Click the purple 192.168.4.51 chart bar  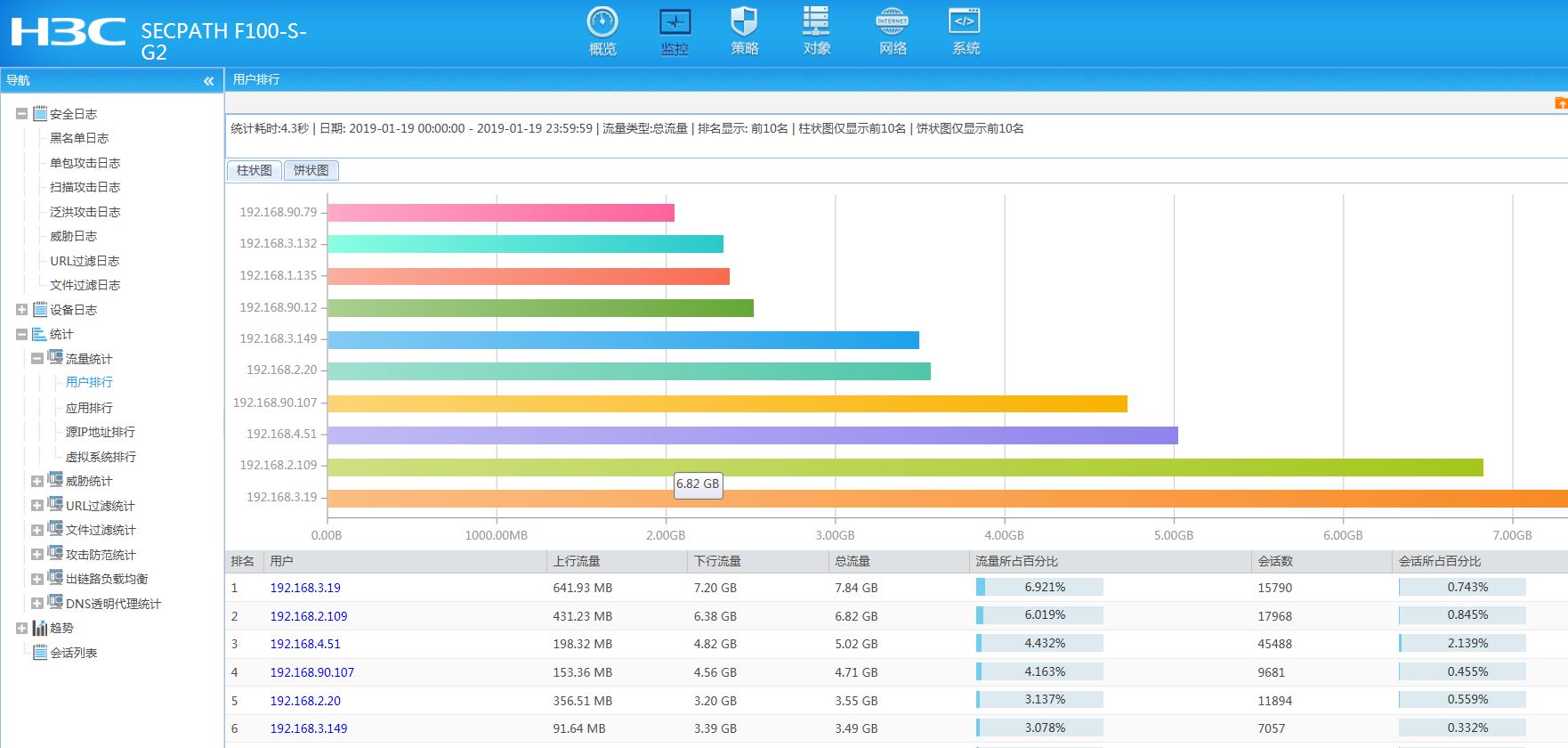pyautogui.click(x=752, y=435)
